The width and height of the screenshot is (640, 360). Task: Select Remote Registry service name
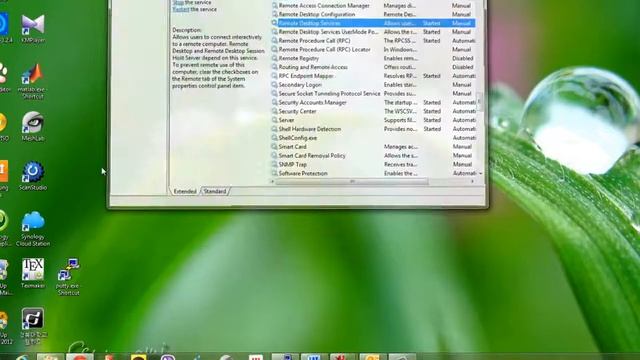click(x=298, y=58)
